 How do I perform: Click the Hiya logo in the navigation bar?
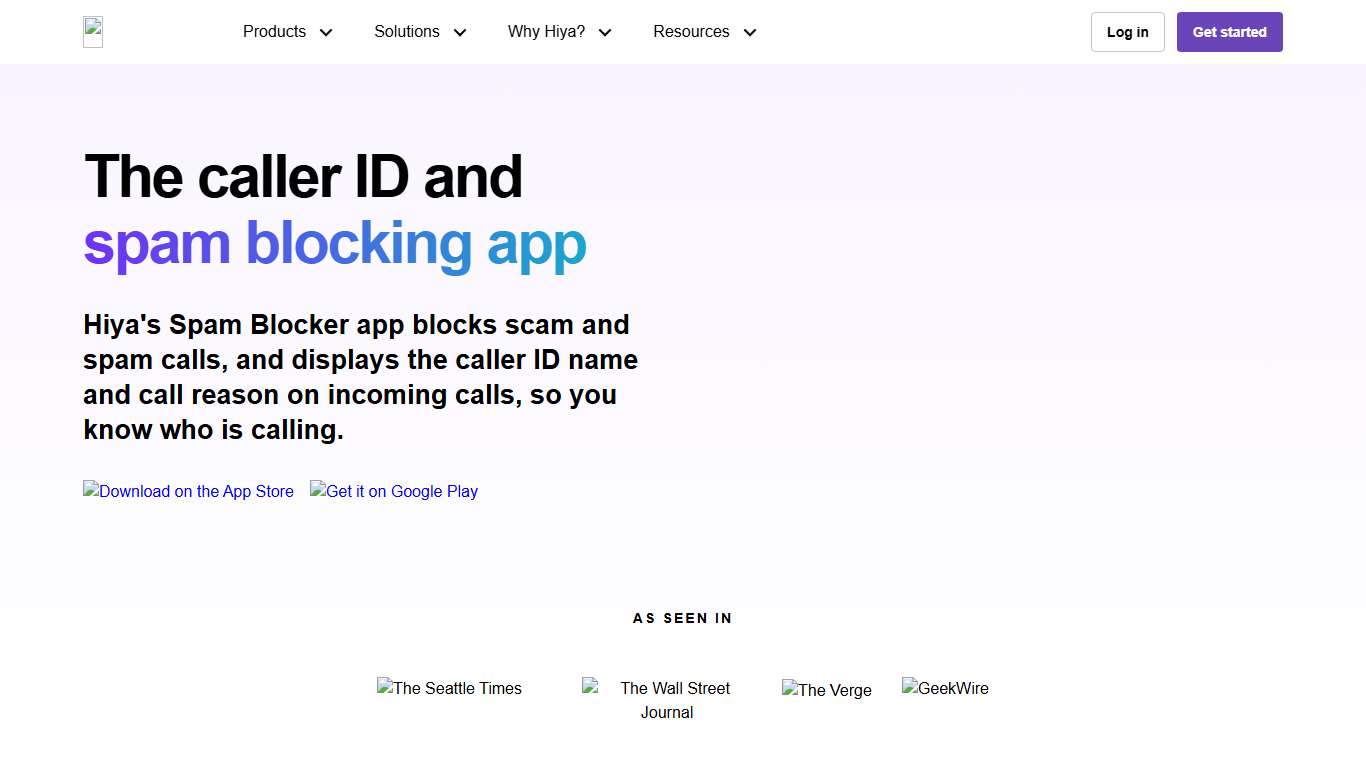pos(92,31)
